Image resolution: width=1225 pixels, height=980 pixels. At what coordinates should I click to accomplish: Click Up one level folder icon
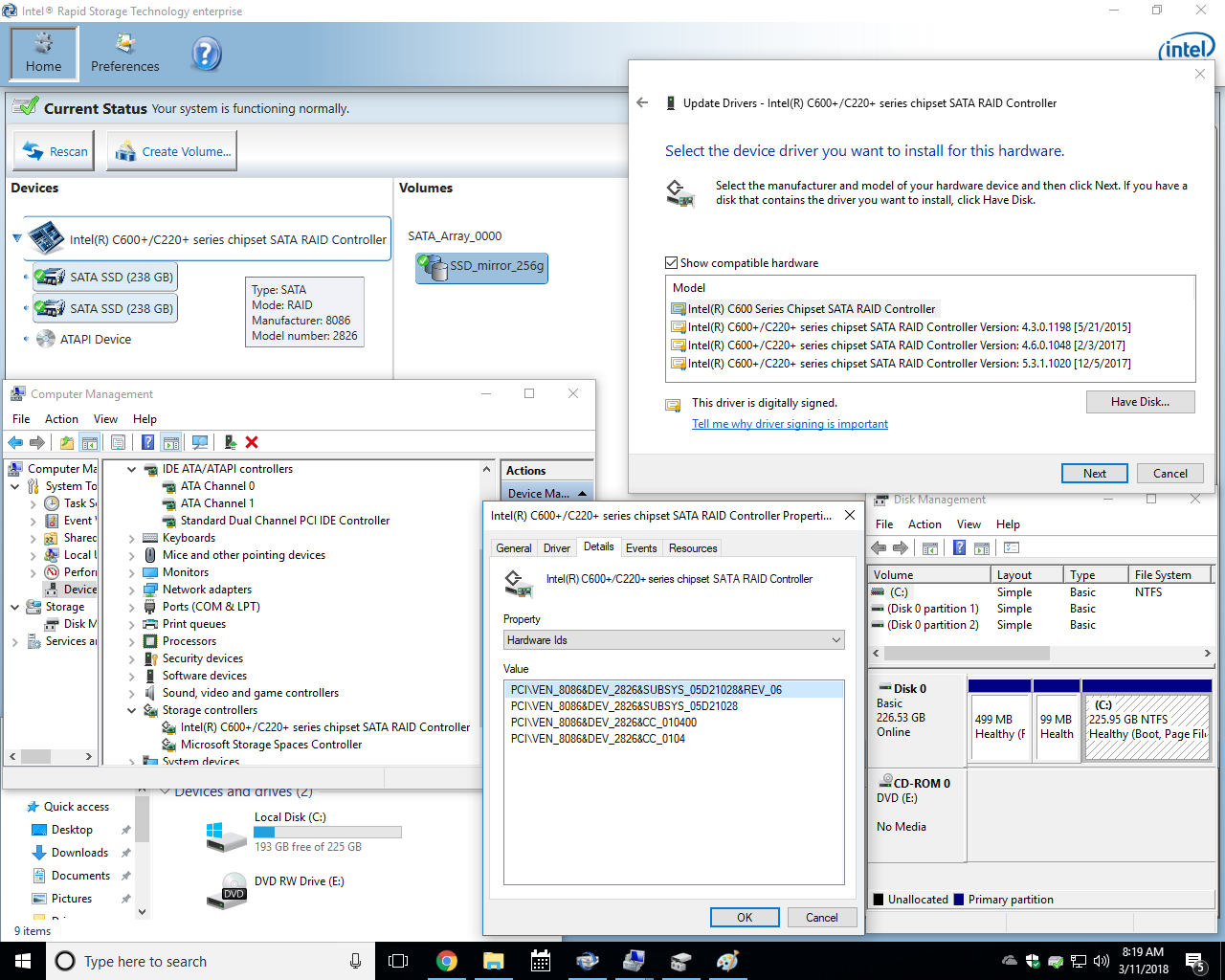click(66, 442)
